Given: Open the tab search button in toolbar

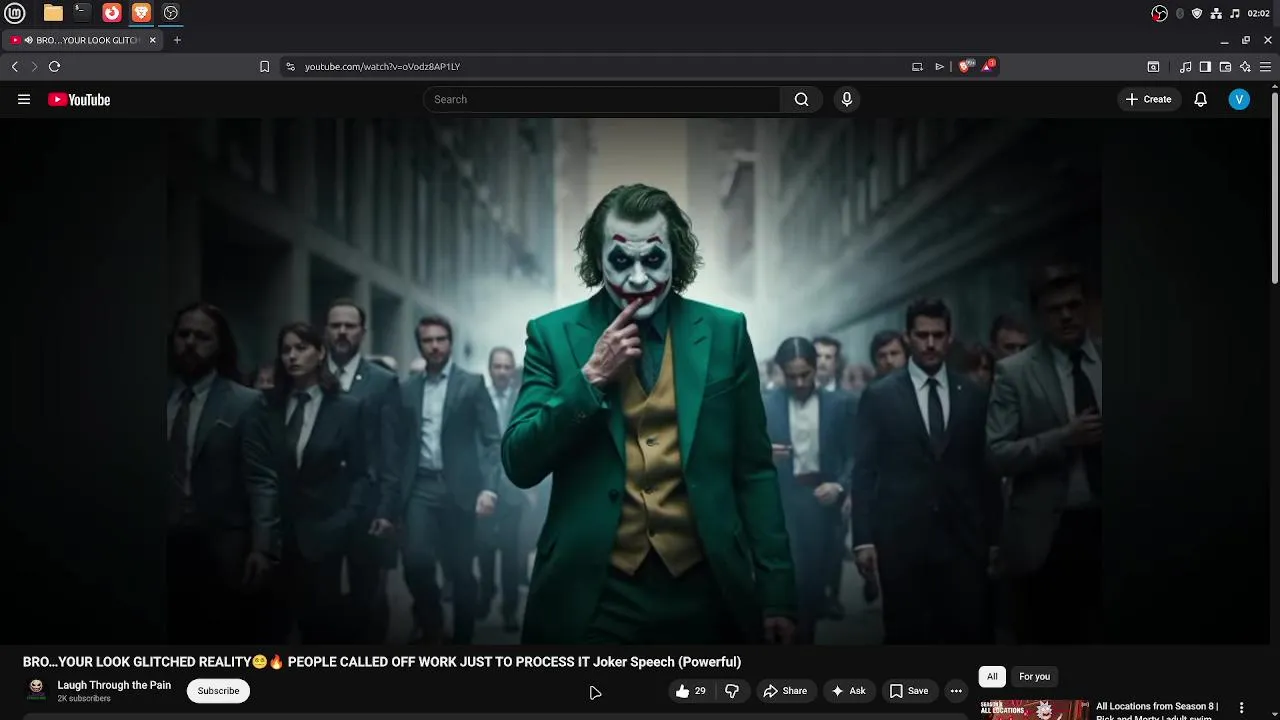Looking at the screenshot, I should [x=1153, y=66].
